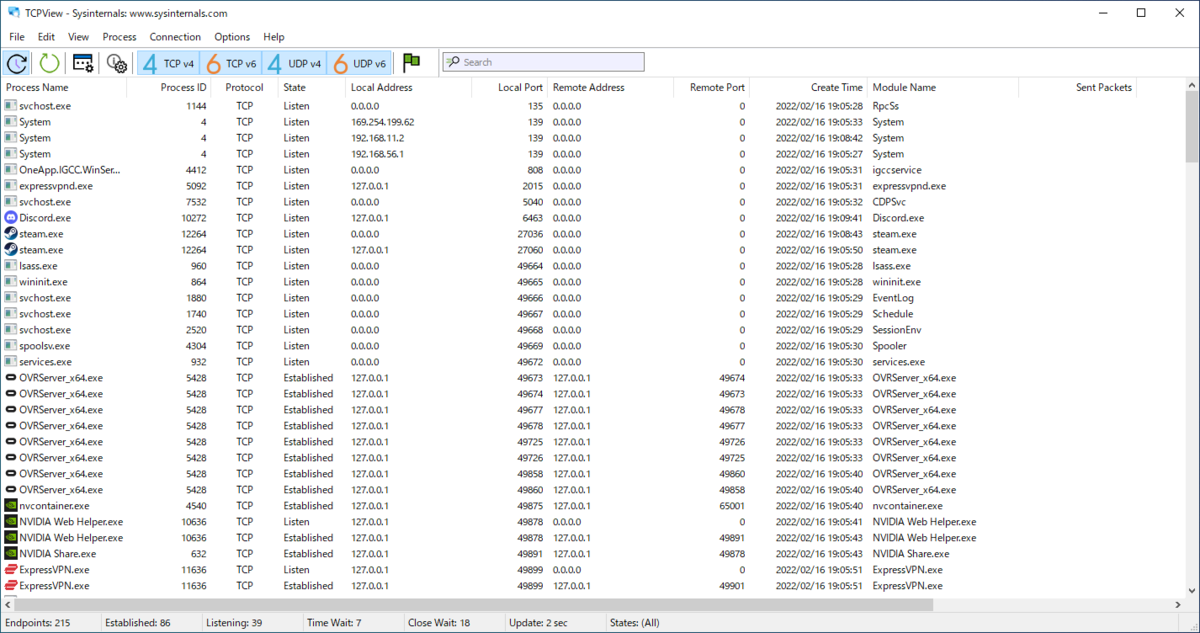The width and height of the screenshot is (1200, 633).
Task: Click the spoolsv.exe process icon
Action: tap(11, 345)
